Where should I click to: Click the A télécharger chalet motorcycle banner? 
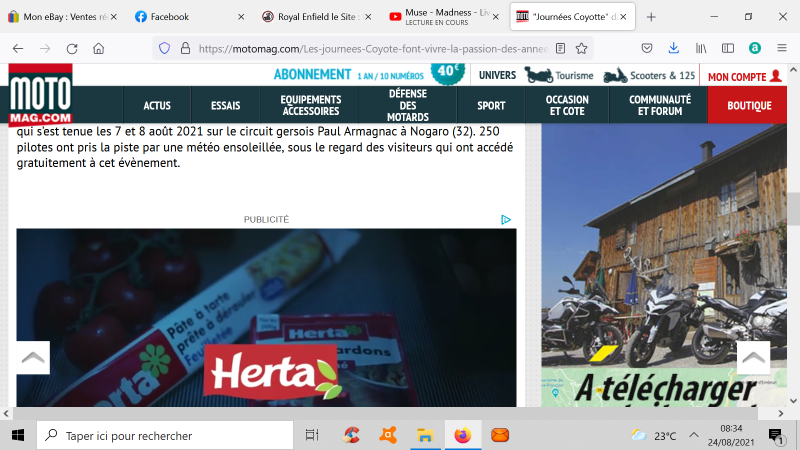coord(664,265)
